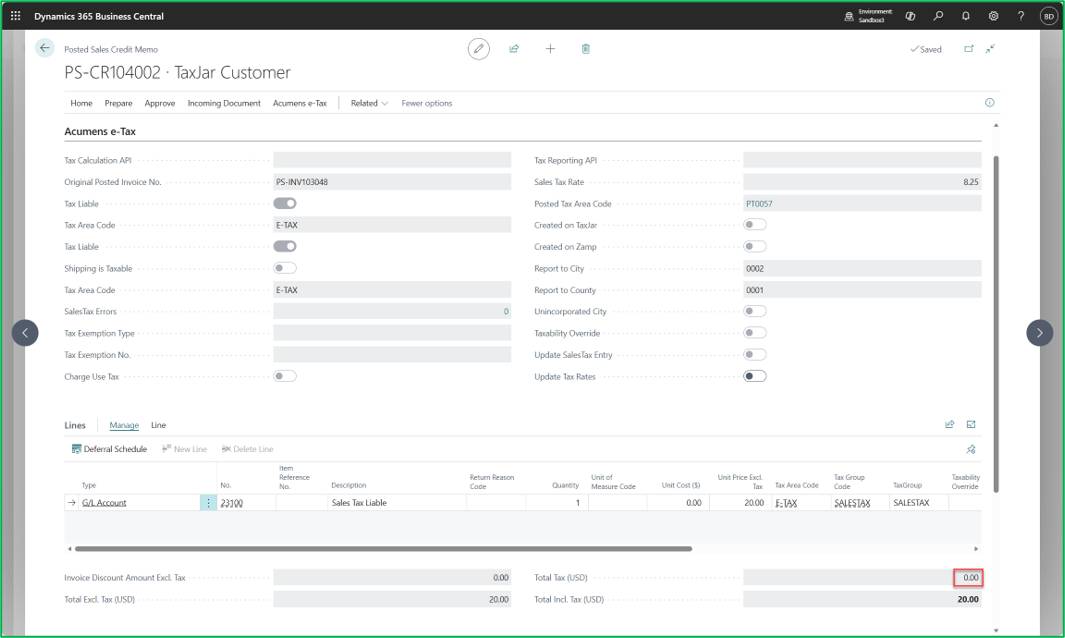This screenshot has height=638, width=1065.
Task: Open the app launcher waffle menu
Action: click(x=16, y=16)
